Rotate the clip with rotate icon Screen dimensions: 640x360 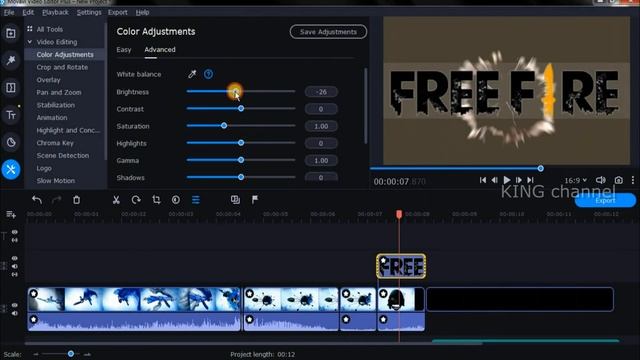[x=136, y=200]
